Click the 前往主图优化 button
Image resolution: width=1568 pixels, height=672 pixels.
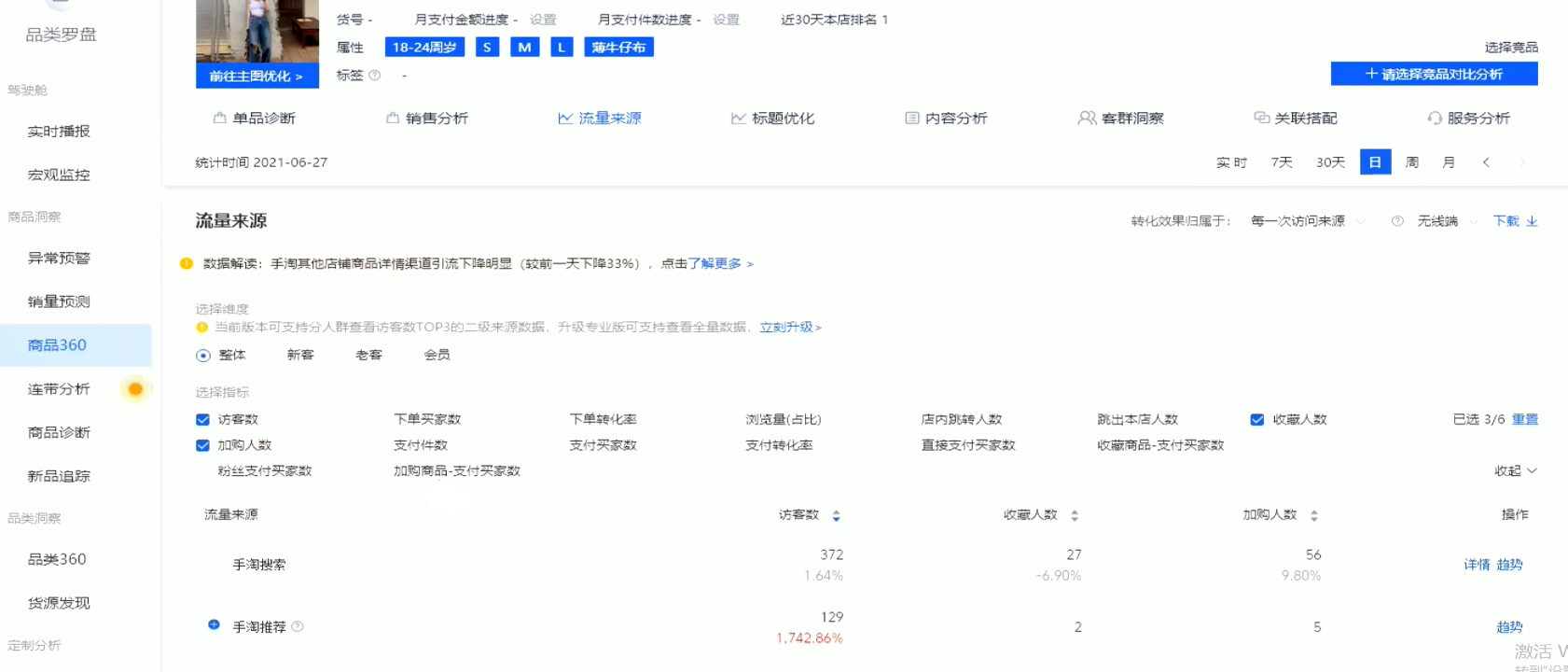click(x=257, y=77)
